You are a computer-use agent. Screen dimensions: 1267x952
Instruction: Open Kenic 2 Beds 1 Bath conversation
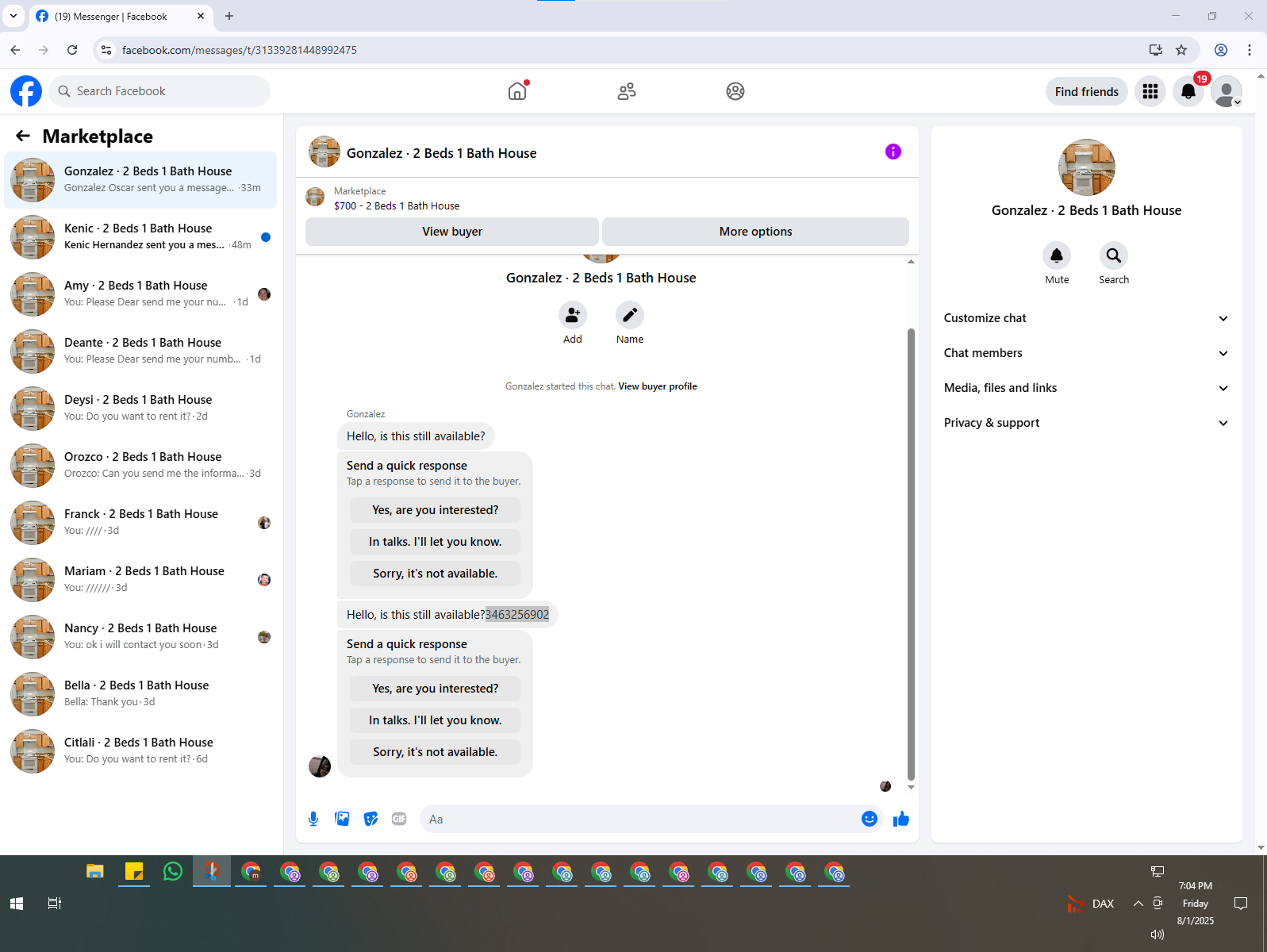point(141,237)
